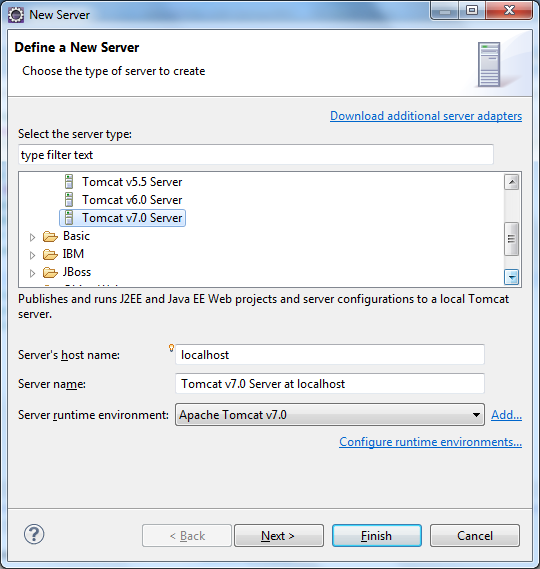Screen dimensions: 540x569
Task: Close the New Server dialog window
Action: (x=509, y=11)
